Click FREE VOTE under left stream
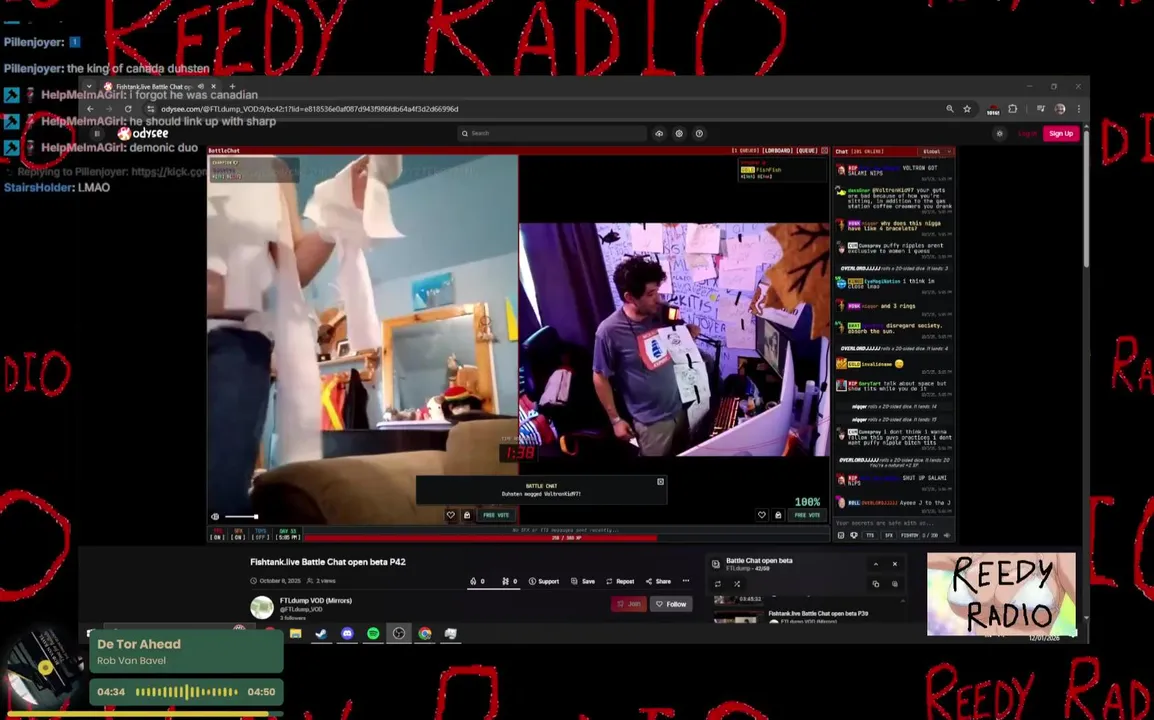1154x720 pixels. 496,515
